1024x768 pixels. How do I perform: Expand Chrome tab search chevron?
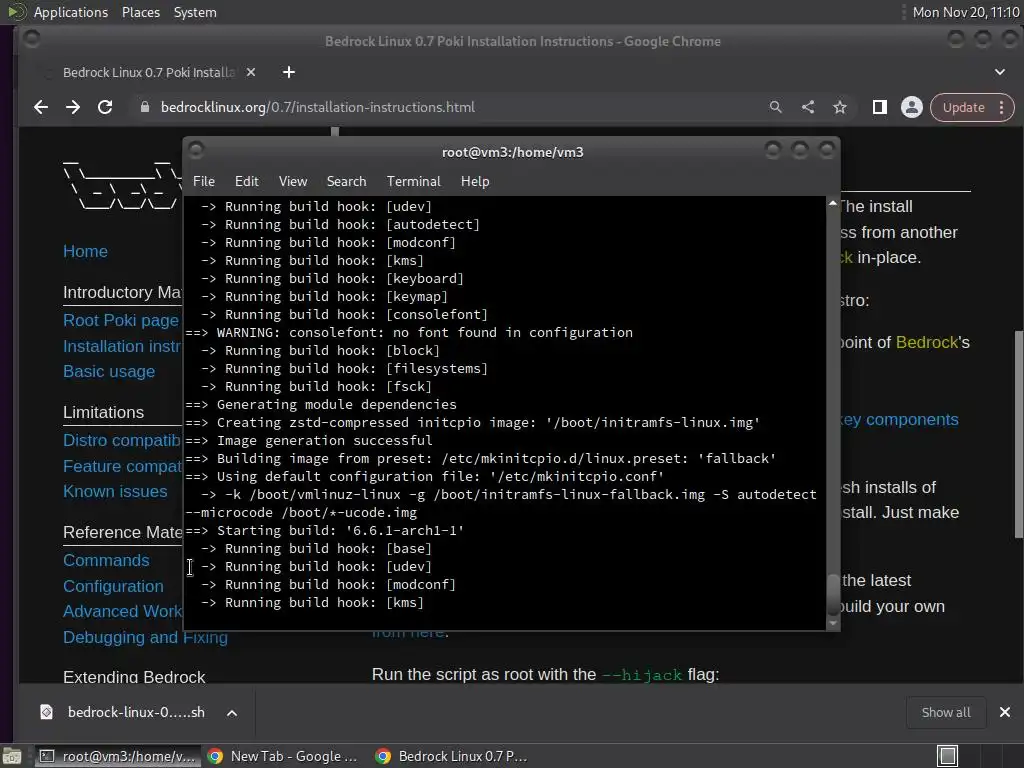click(x=1000, y=72)
